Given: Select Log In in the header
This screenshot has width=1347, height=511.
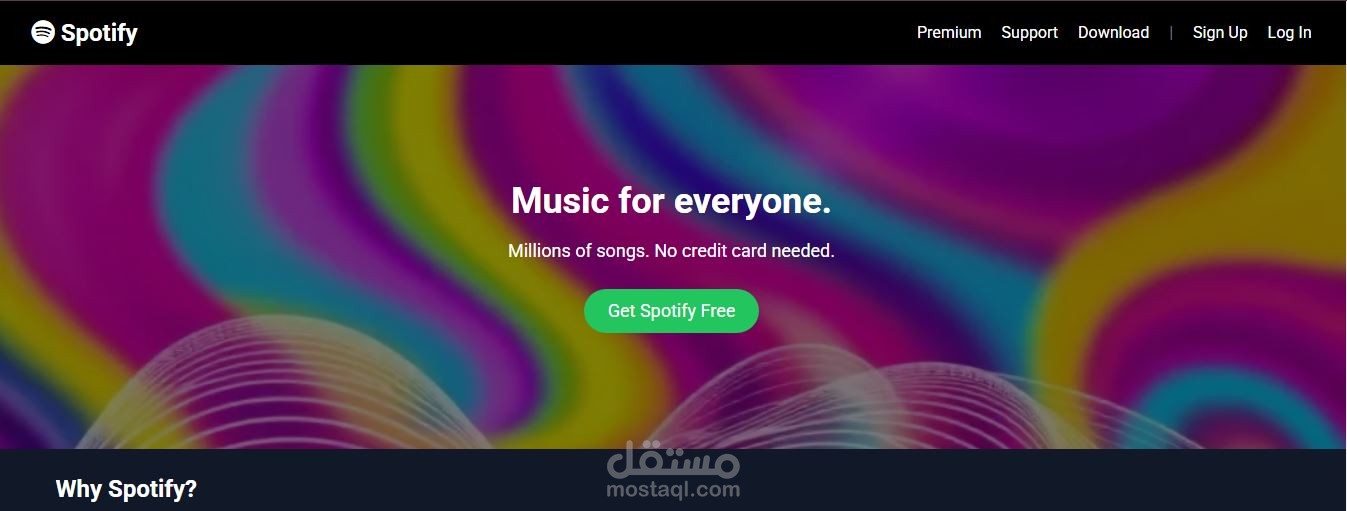Looking at the screenshot, I should click(1289, 32).
